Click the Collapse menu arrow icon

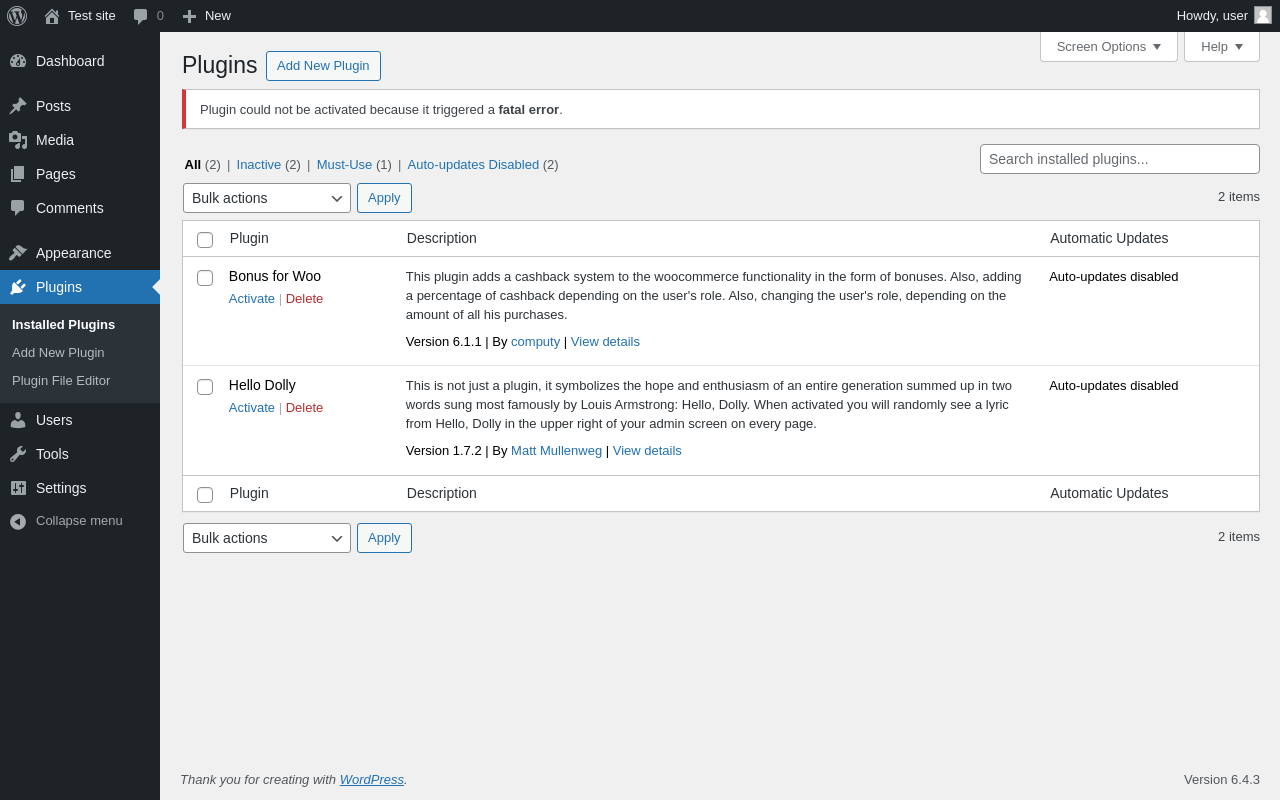click(18, 521)
